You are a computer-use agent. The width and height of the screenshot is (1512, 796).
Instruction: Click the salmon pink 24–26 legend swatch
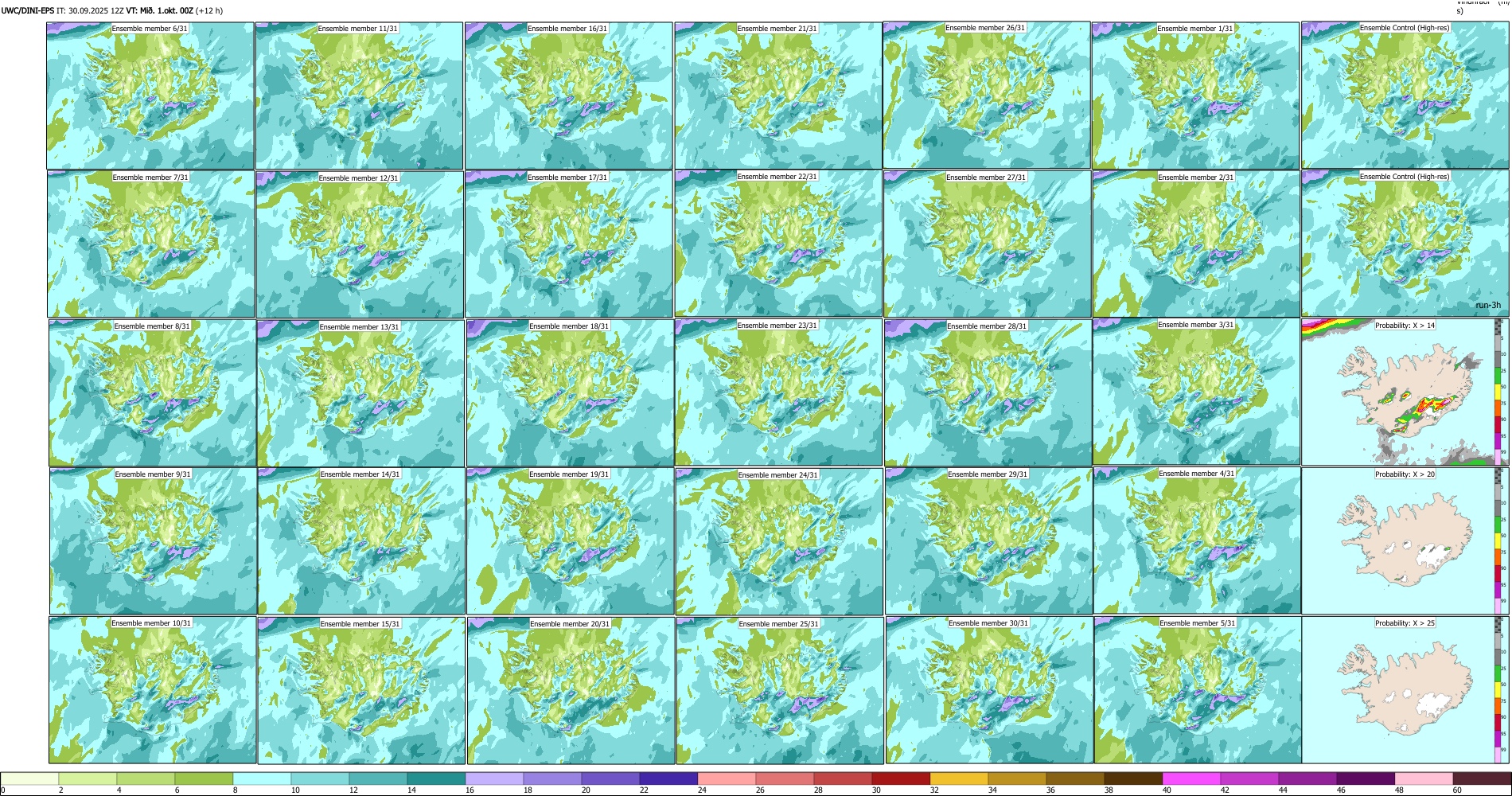pos(727,778)
